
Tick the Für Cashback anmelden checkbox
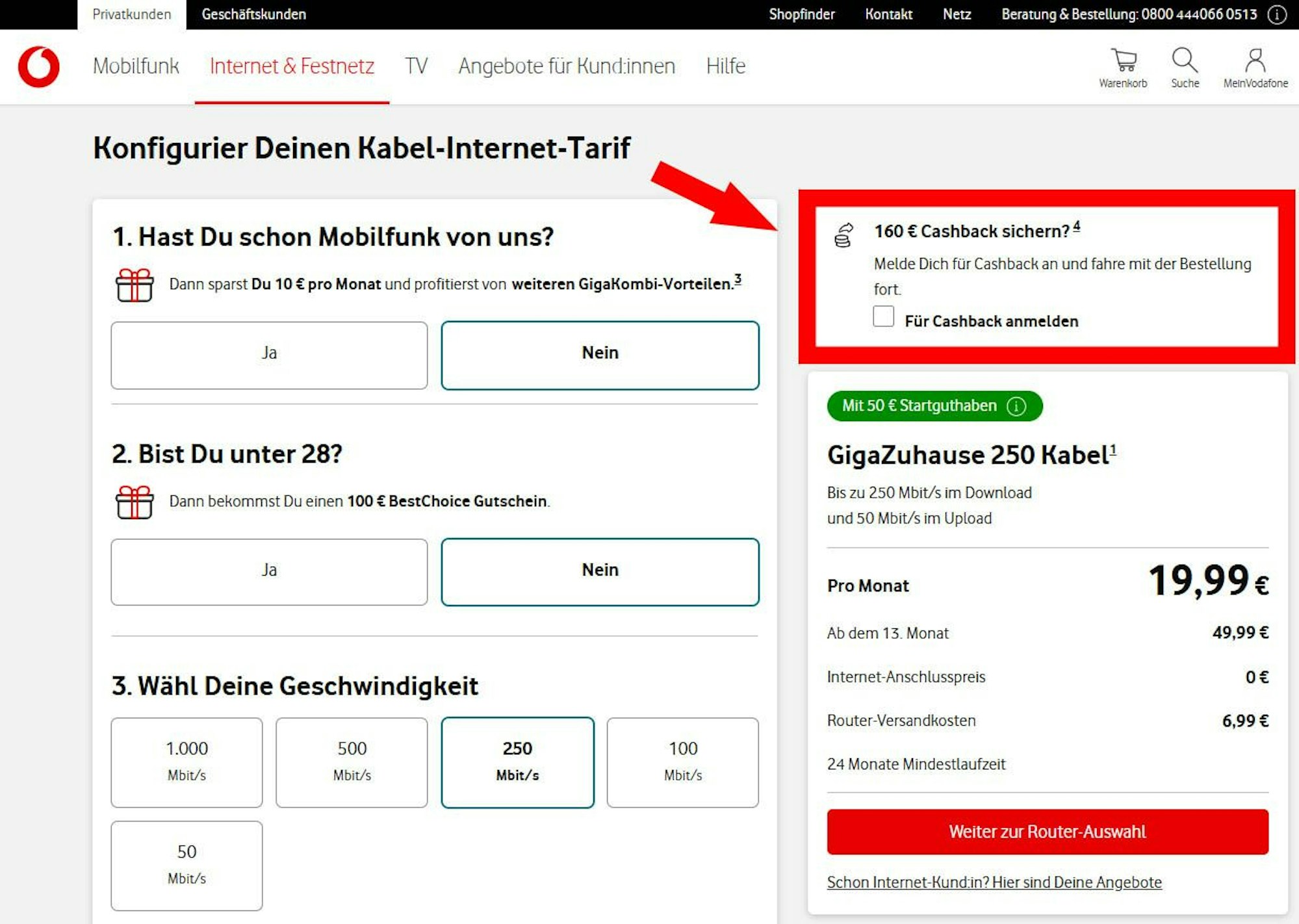(x=883, y=316)
